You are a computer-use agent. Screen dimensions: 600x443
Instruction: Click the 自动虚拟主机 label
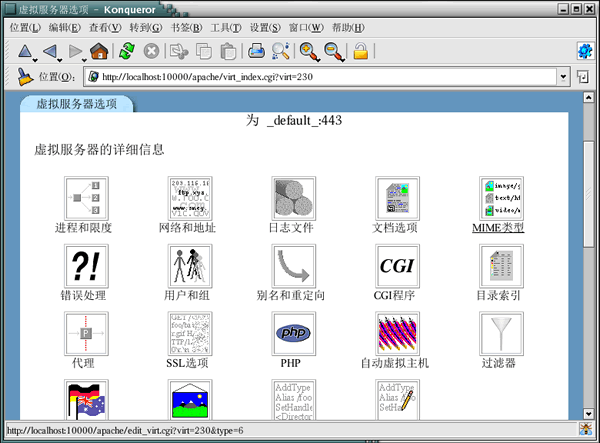tap(395, 363)
